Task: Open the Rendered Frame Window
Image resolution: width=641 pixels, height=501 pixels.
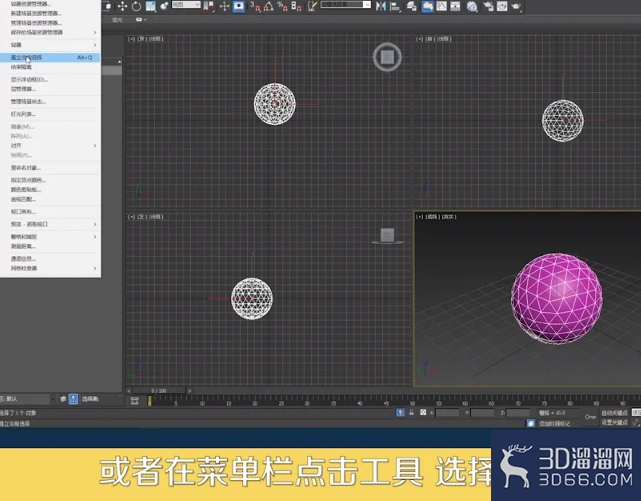Action: pos(502,6)
